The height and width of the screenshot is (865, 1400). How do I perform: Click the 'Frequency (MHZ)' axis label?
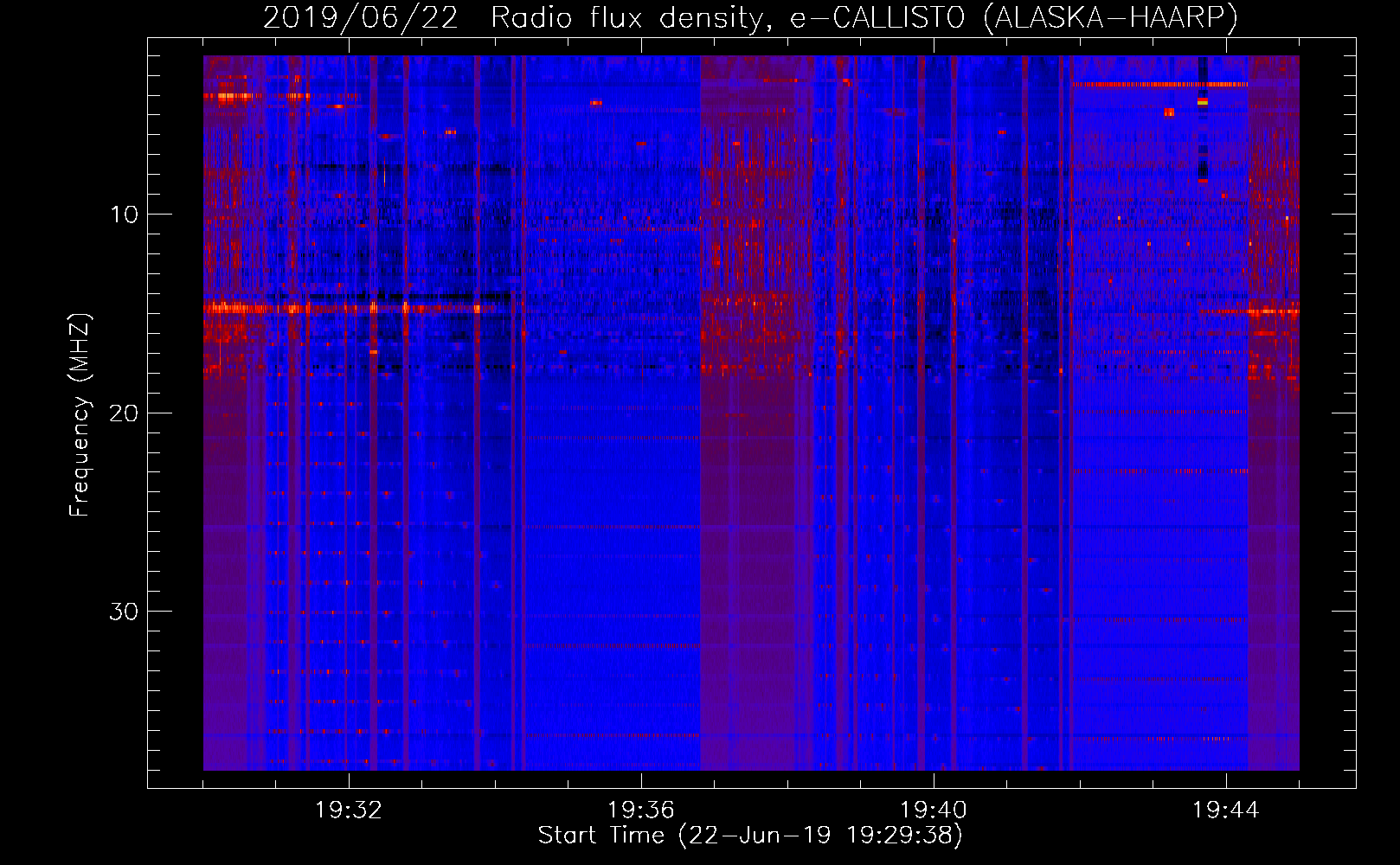coord(80,414)
